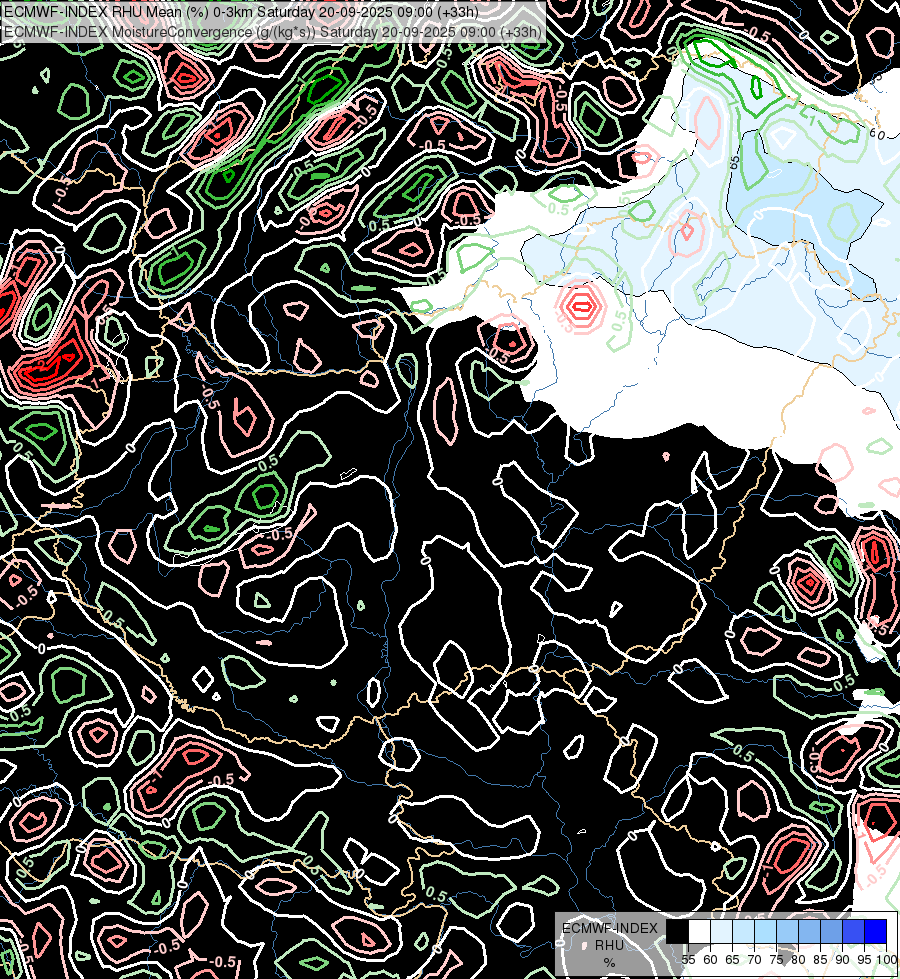Pick the 75-80 legend swatch
The image size is (900, 979).
pyautogui.click(x=788, y=931)
